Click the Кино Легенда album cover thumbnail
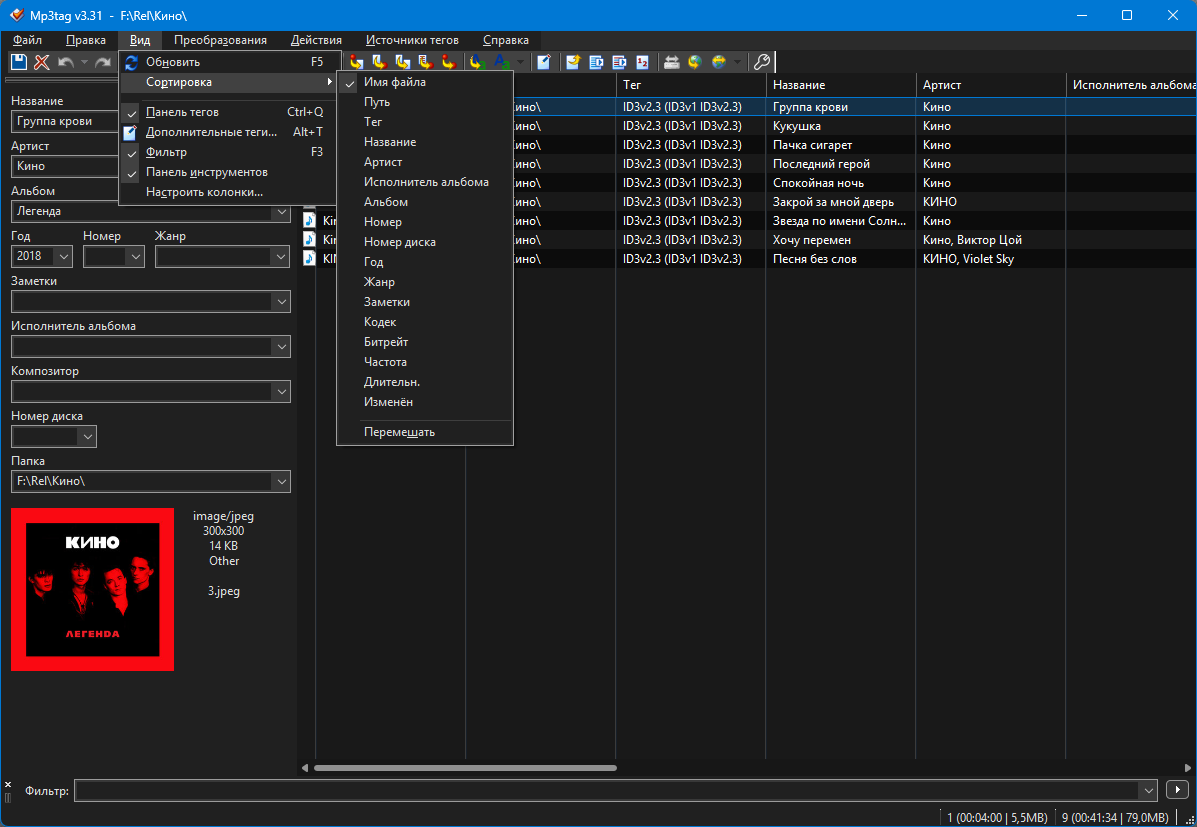 (x=92, y=590)
